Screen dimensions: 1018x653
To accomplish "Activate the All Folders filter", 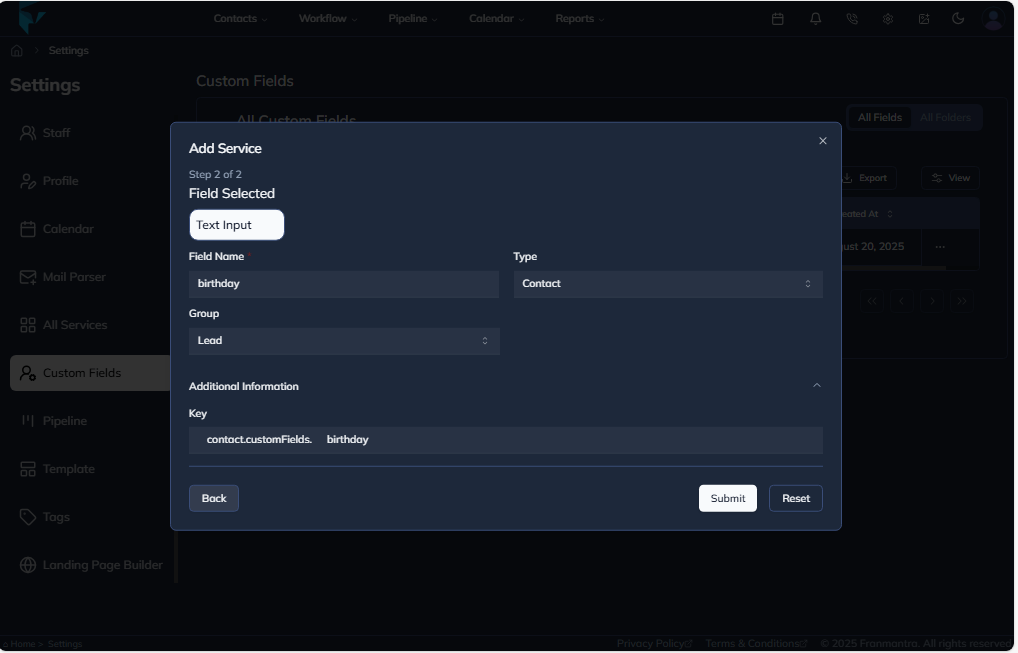I will [945, 117].
